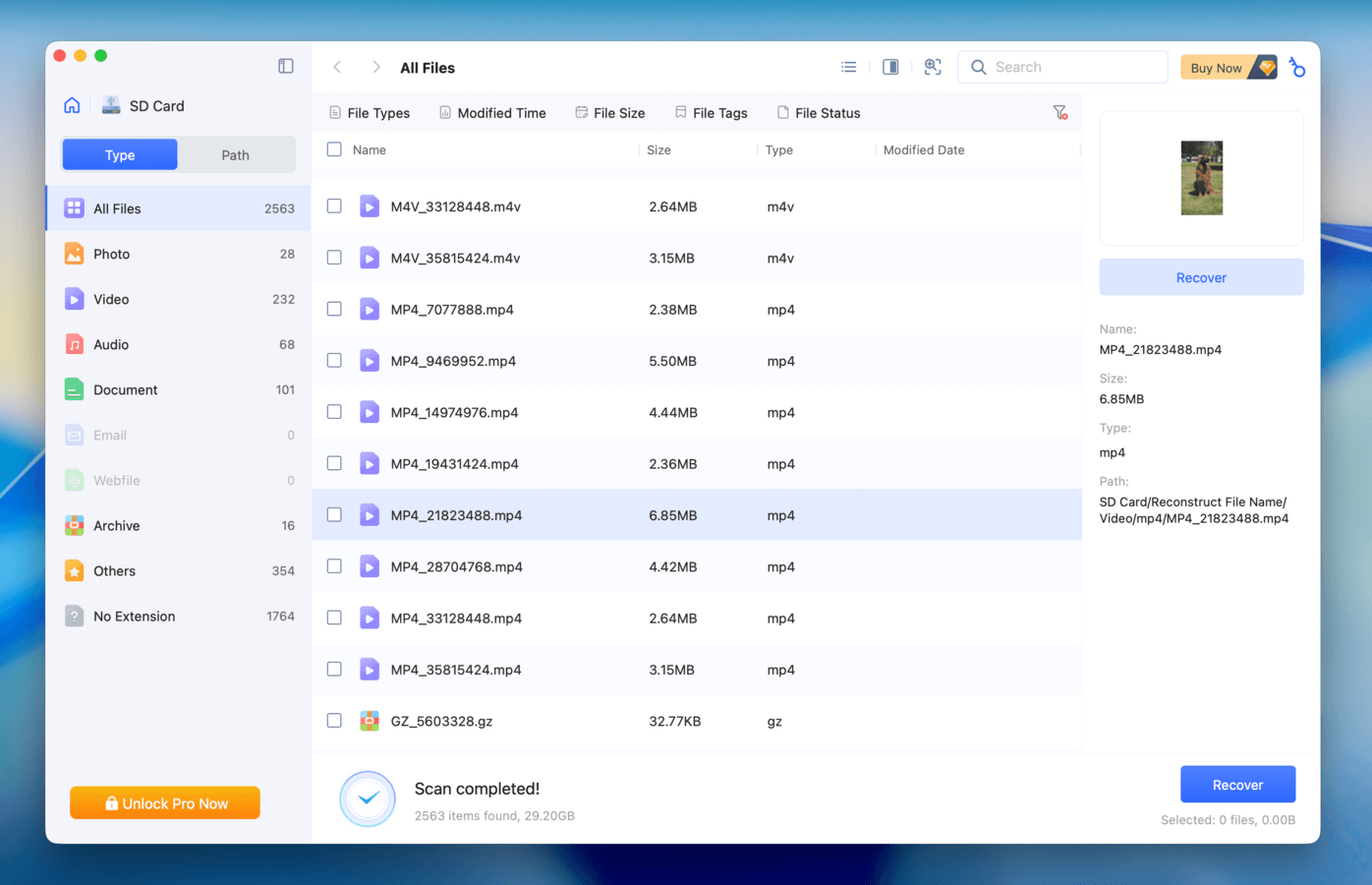The image size is (1372, 885).
Task: Open the deep scan search icon
Action: [932, 67]
